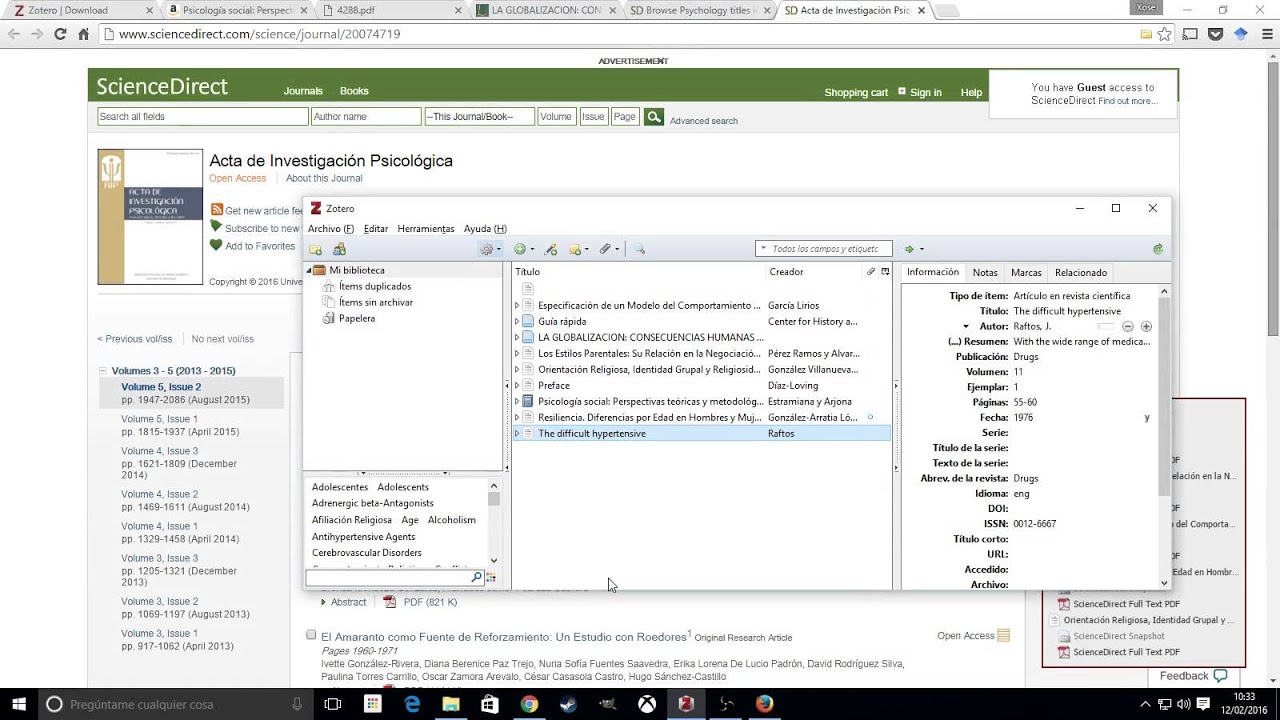
Task: Collapse the Volumes 3 - 5 section
Action: 102,371
